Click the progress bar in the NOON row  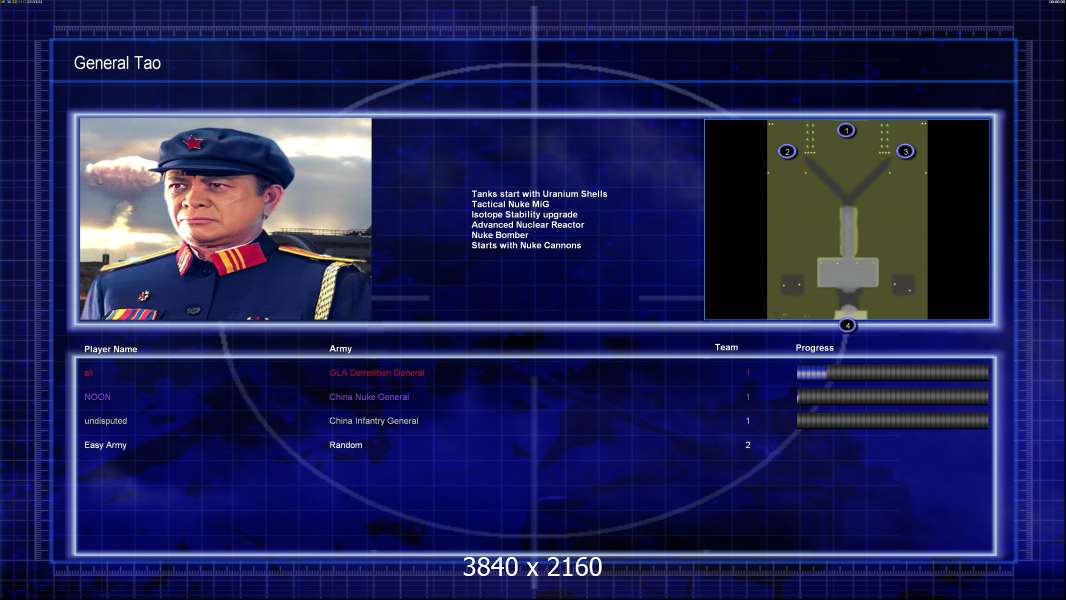pyautogui.click(x=893, y=397)
